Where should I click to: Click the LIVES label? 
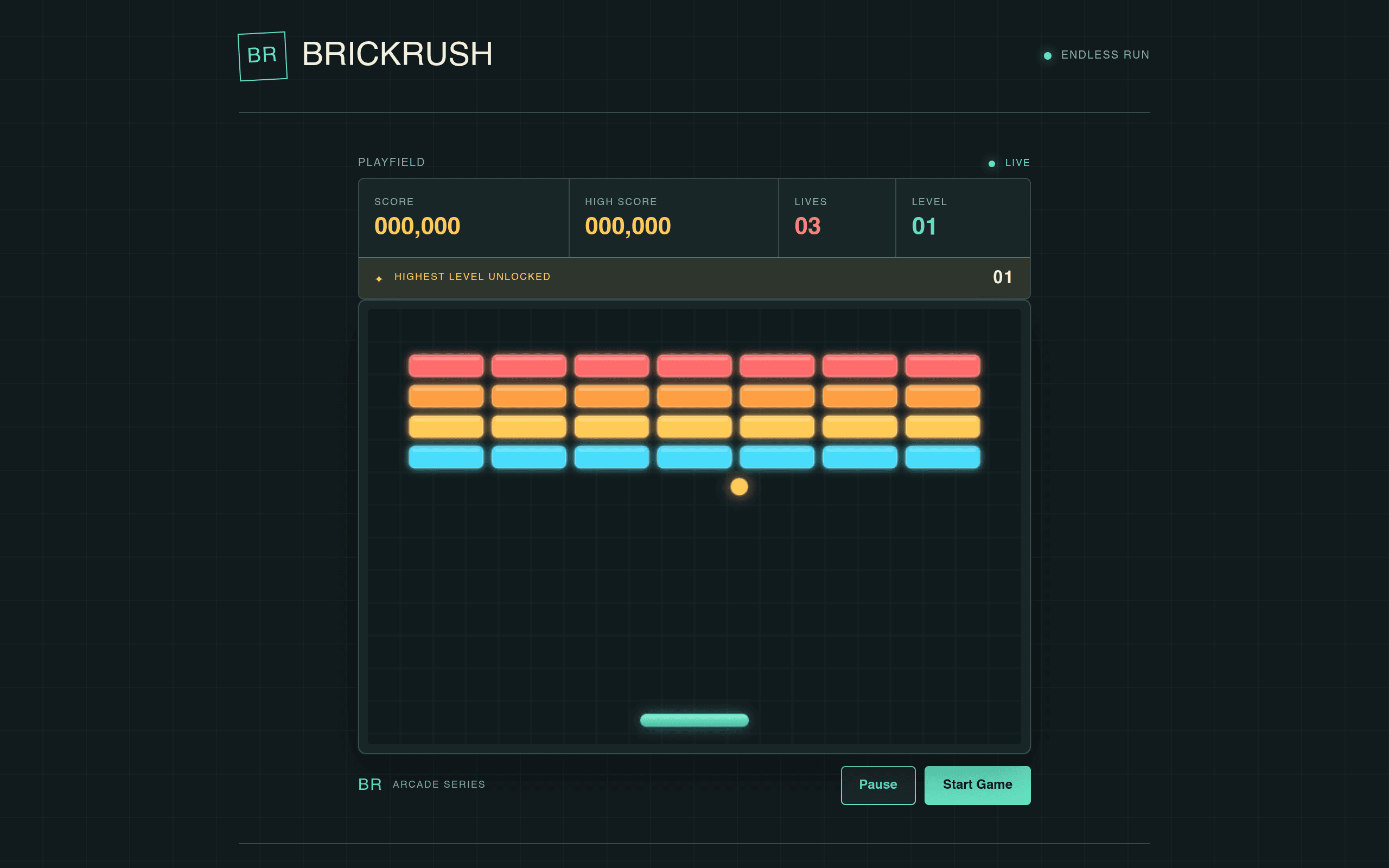pos(811,202)
